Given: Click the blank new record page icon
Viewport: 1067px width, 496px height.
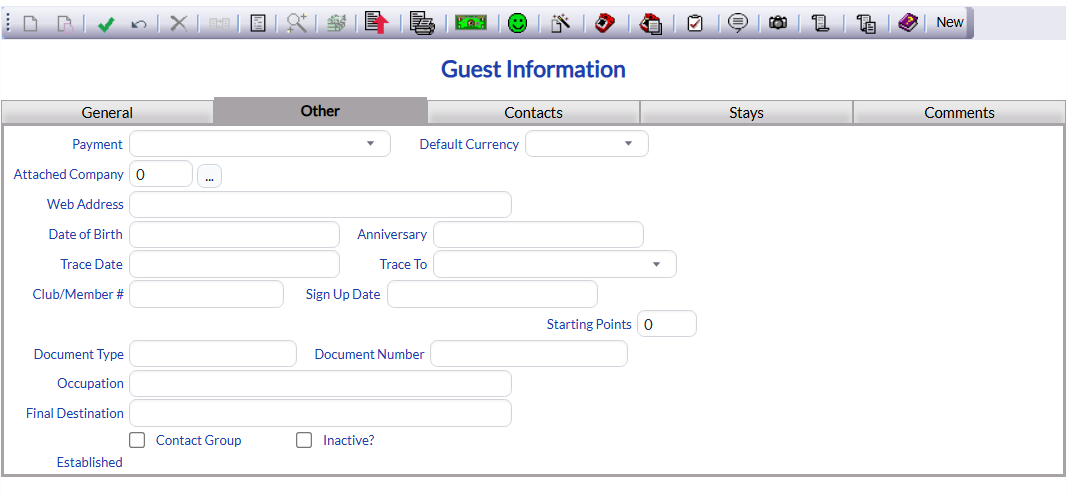Looking at the screenshot, I should (x=31, y=24).
